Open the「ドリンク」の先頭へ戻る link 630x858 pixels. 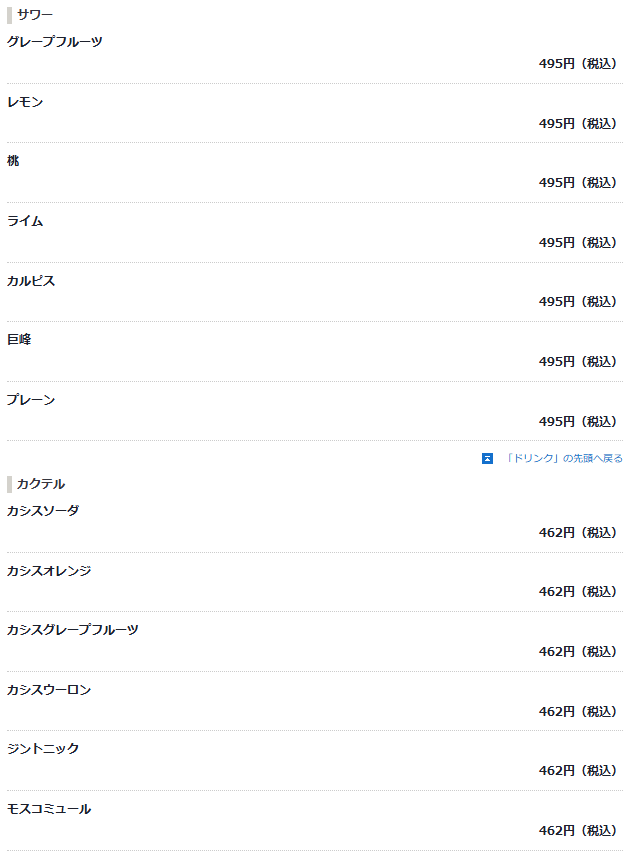pyautogui.click(x=563, y=459)
